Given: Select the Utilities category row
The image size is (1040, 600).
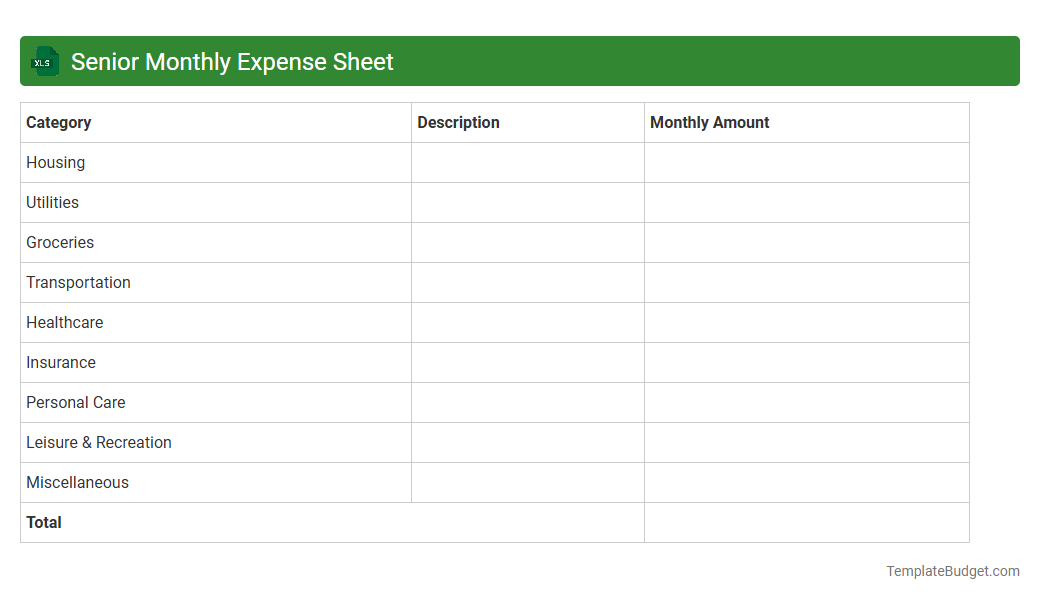Looking at the screenshot, I should [52, 202].
